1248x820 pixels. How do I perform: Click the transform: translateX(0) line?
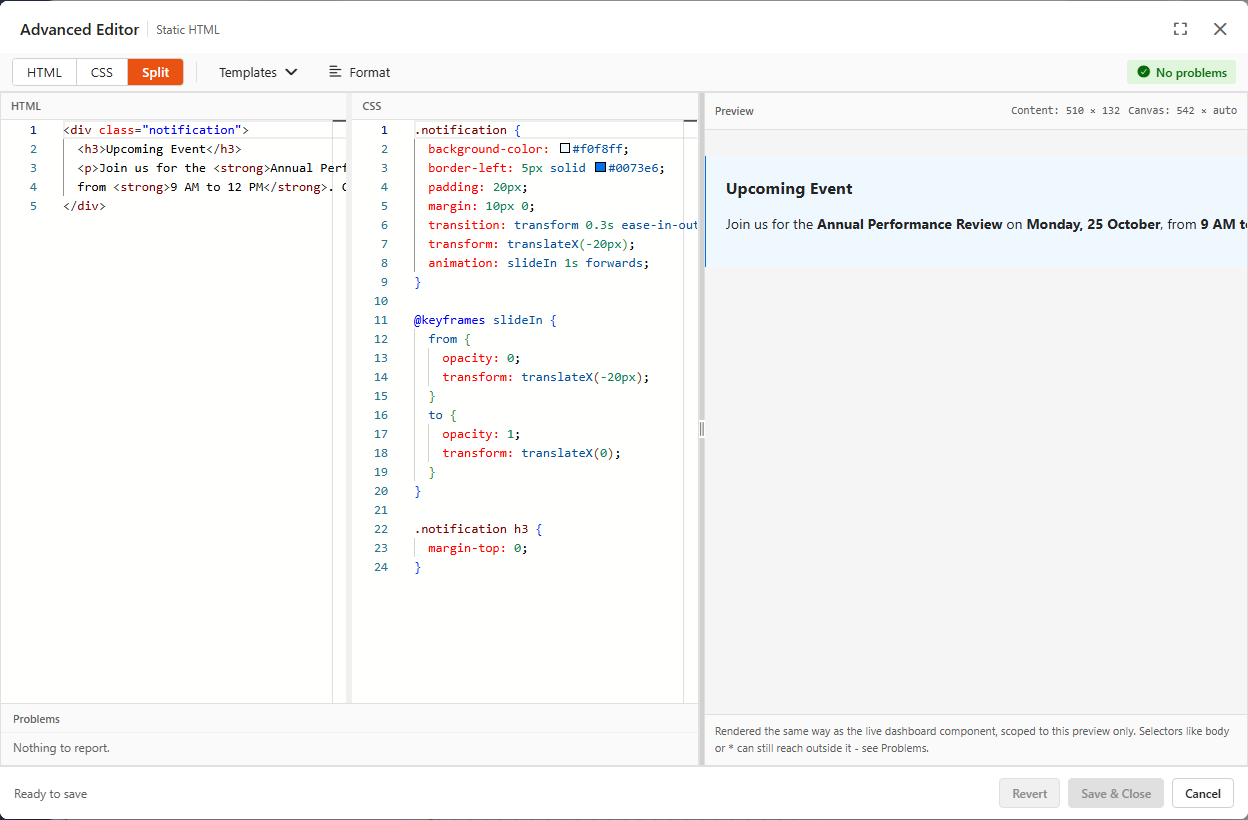click(531, 453)
